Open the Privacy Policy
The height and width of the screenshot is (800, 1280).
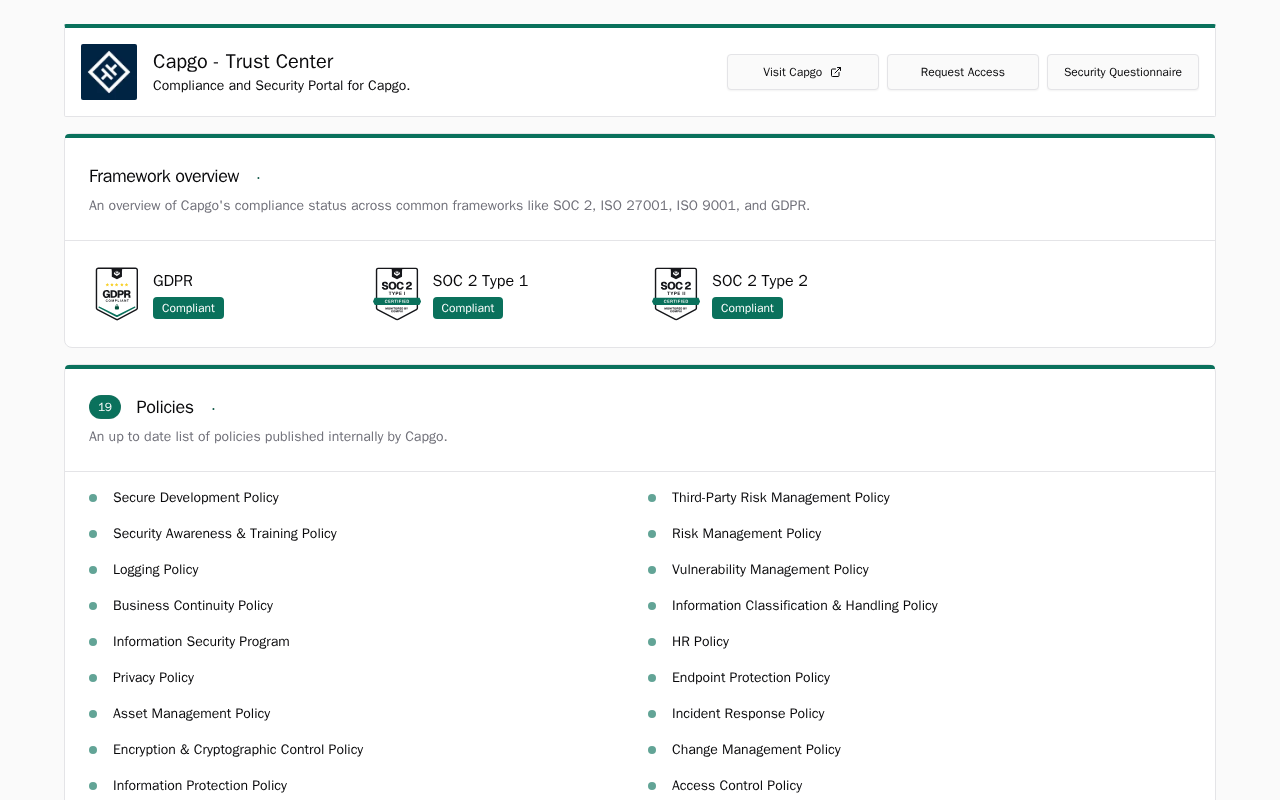tap(153, 678)
